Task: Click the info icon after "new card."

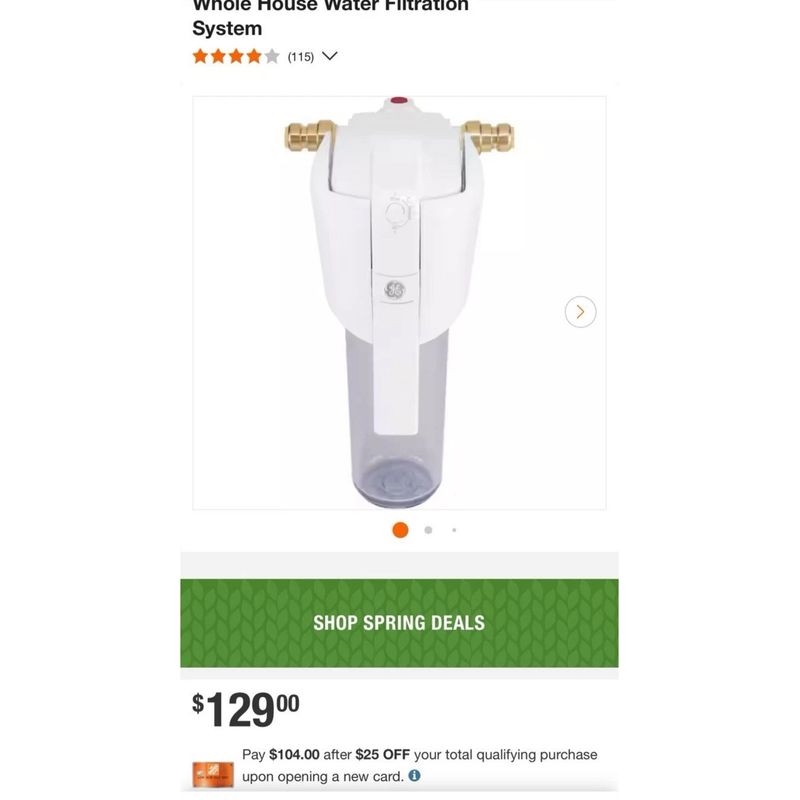Action: pyautogui.click(x=414, y=775)
